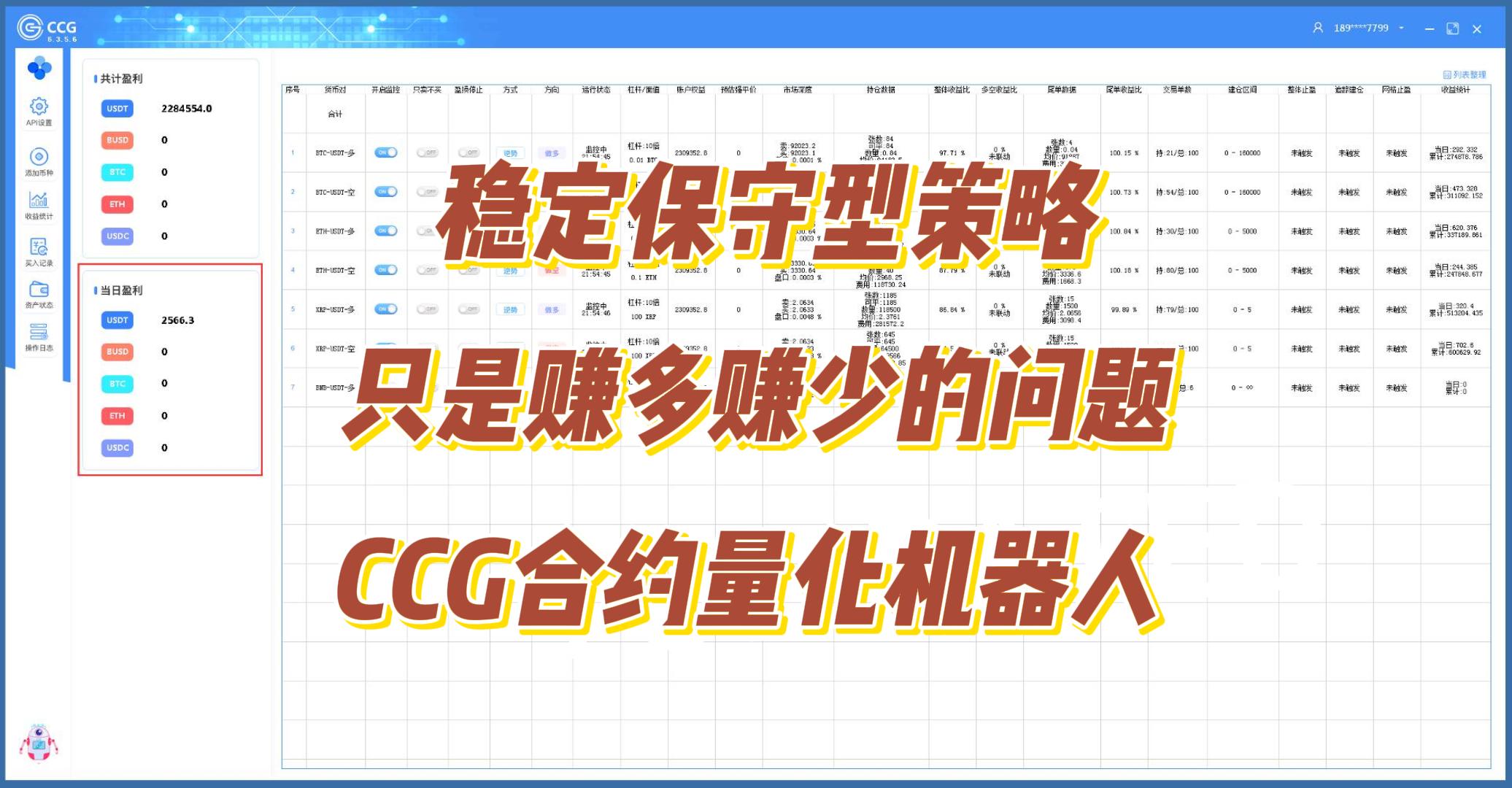The image size is (1512, 788).
Task: Click the blue clover home icon
Action: coord(39,69)
